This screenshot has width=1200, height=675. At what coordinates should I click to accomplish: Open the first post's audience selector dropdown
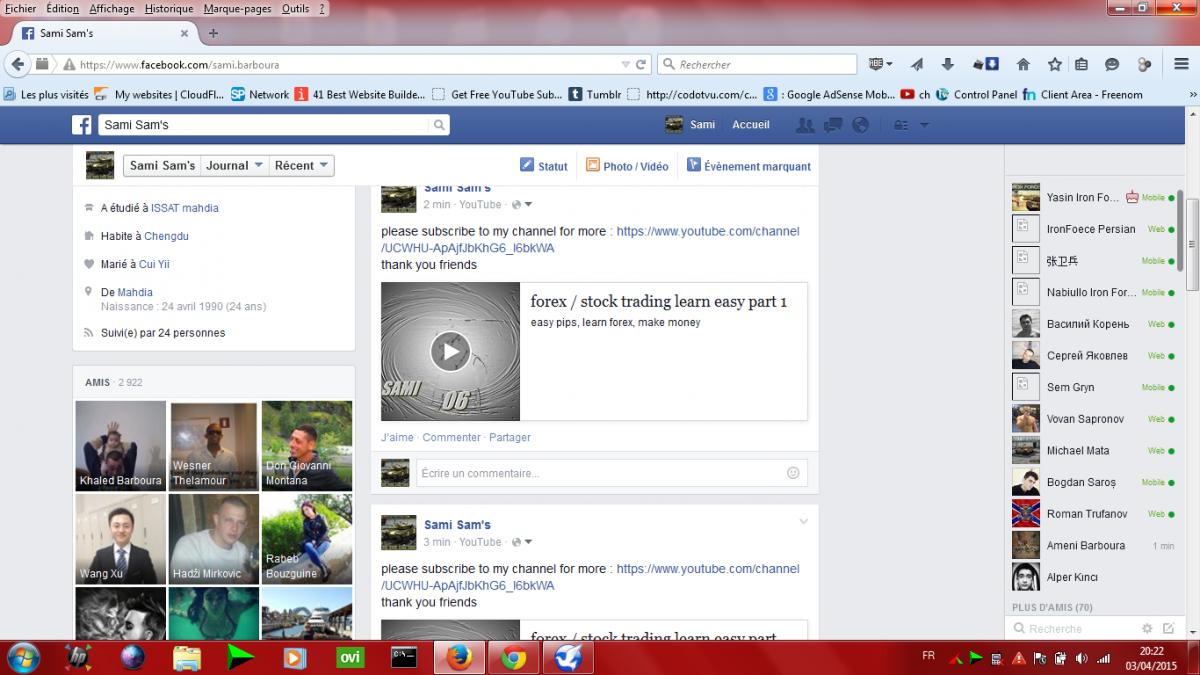[x=522, y=205]
